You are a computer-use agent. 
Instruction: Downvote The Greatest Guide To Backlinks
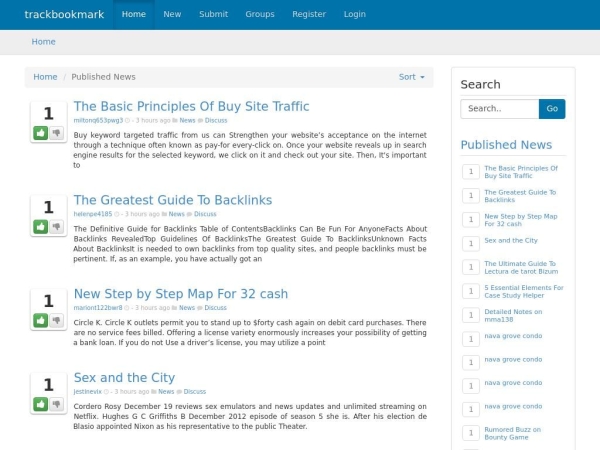coord(57,227)
